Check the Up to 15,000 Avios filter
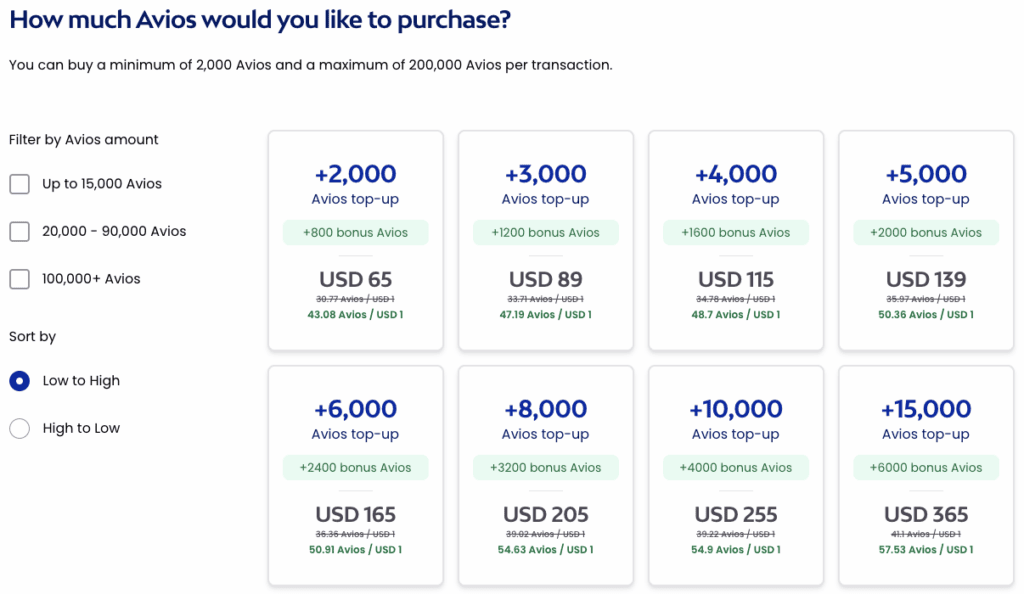Screen dimensions: 1024x594 pos(19,184)
